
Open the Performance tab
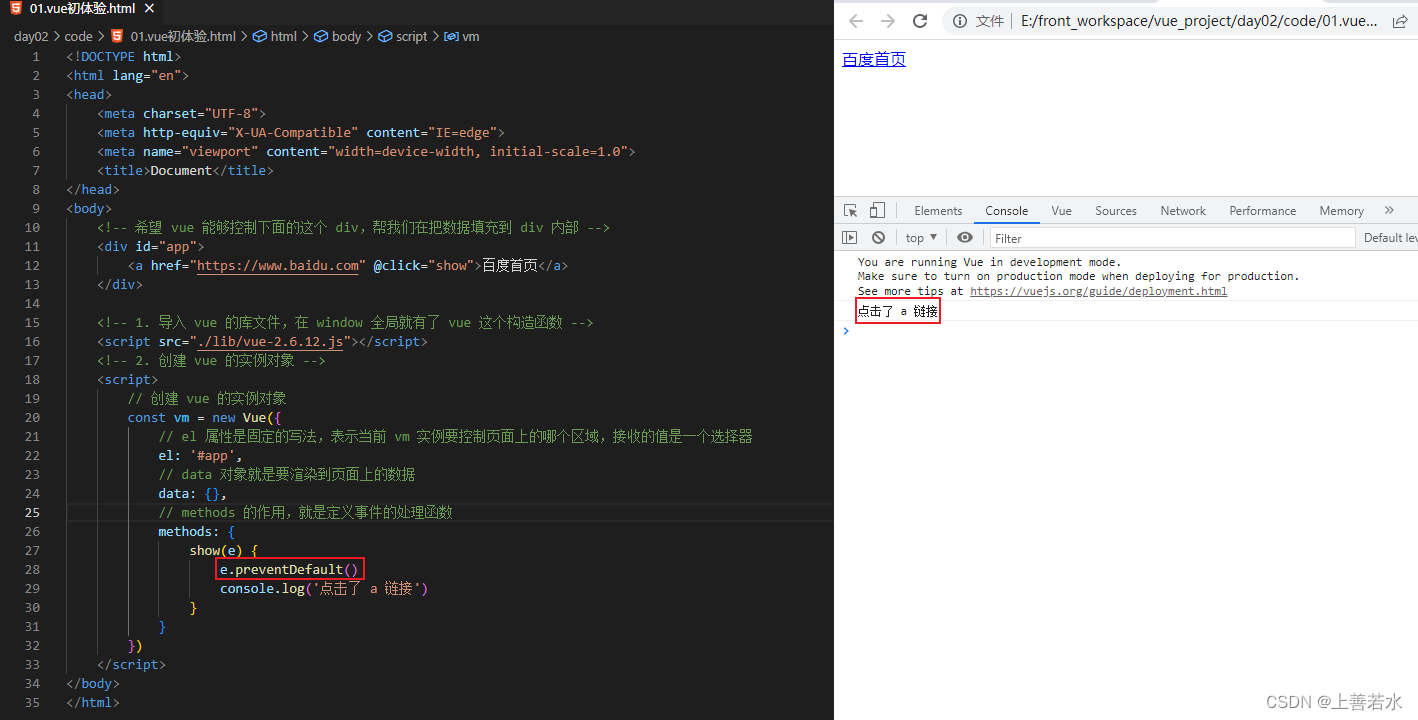point(1262,211)
